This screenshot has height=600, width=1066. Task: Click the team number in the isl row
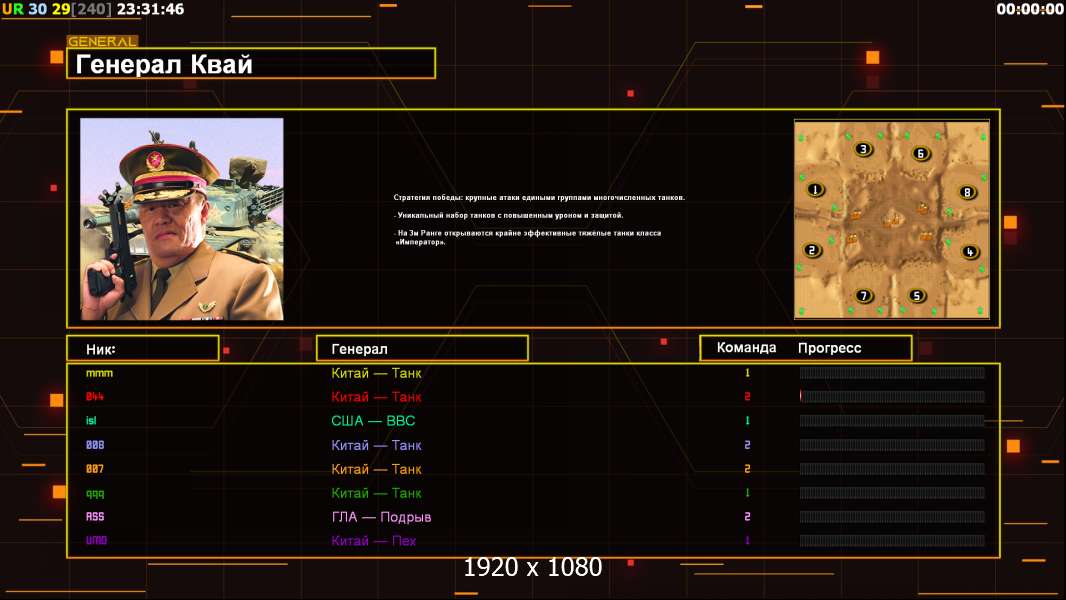(747, 421)
